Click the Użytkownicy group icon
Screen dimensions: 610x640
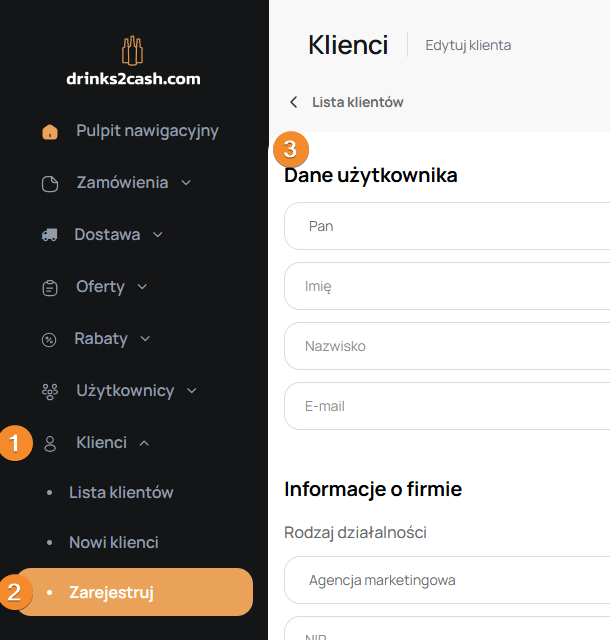(x=50, y=392)
